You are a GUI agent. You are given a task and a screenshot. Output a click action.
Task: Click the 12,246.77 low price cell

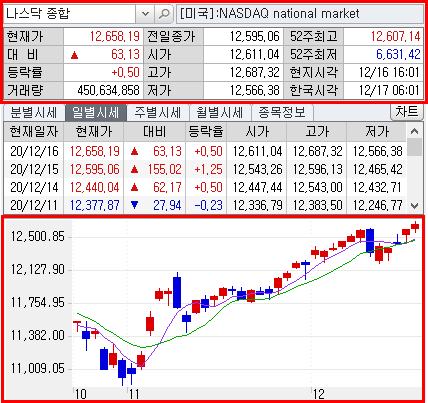pyautogui.click(x=378, y=205)
